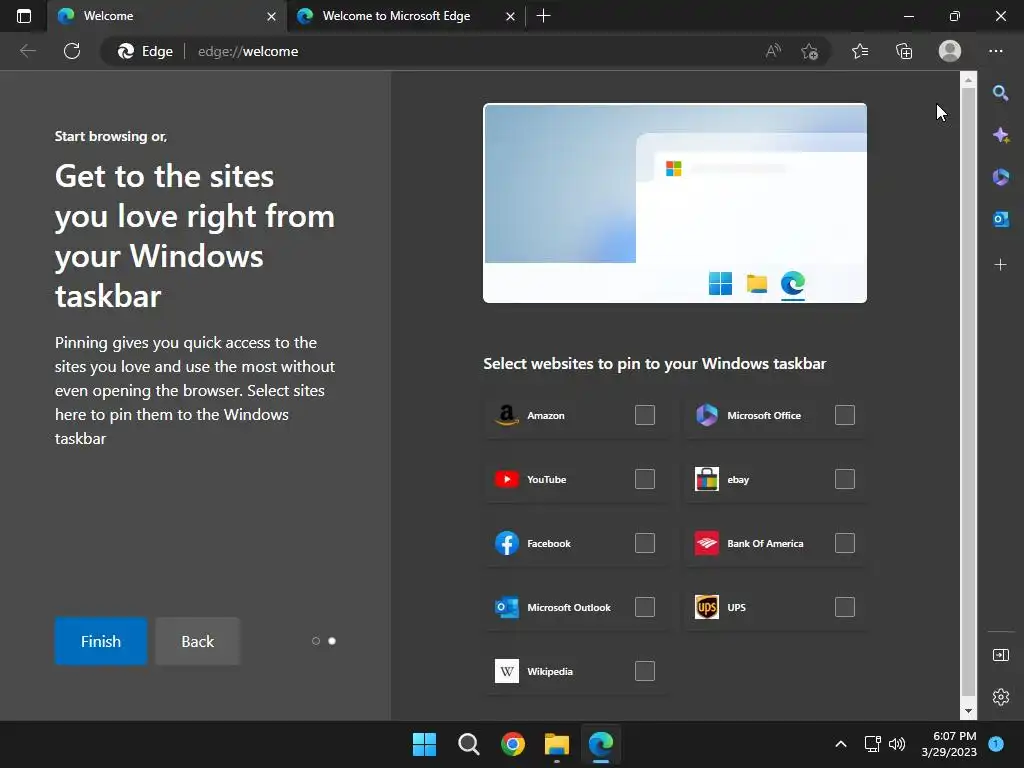Open File Explorer from taskbar

(x=557, y=744)
